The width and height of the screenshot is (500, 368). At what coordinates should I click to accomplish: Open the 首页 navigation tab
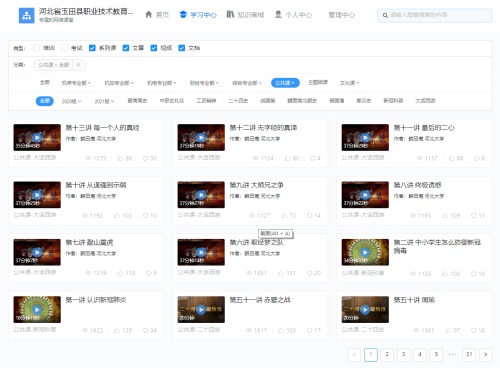coord(157,15)
